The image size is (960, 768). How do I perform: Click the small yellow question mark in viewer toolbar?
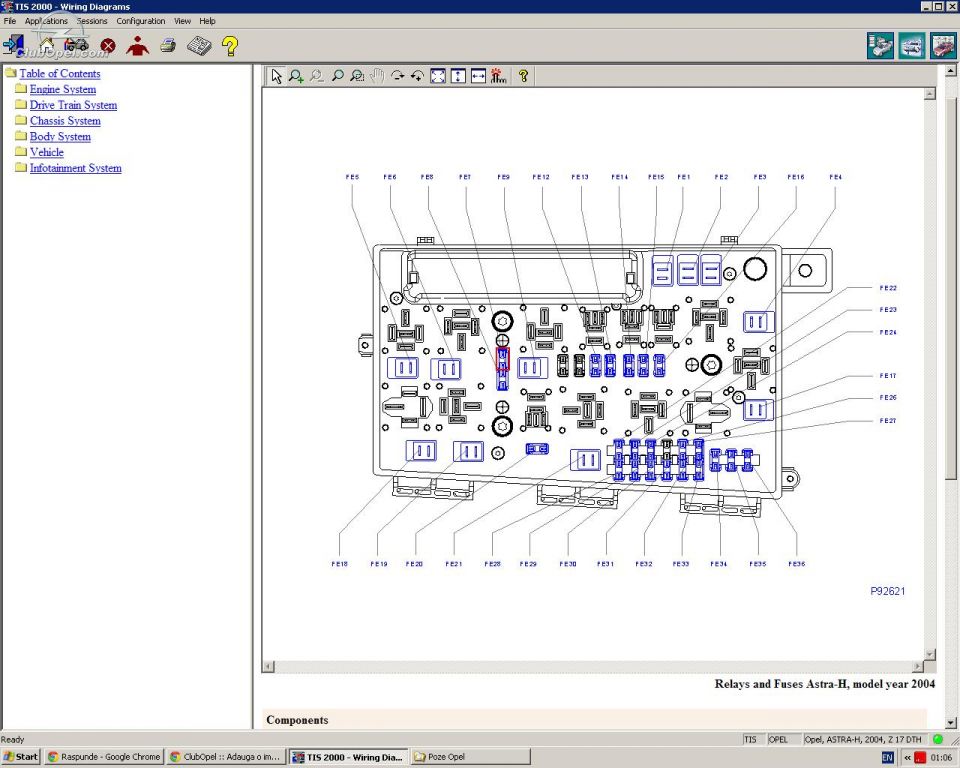pos(523,76)
